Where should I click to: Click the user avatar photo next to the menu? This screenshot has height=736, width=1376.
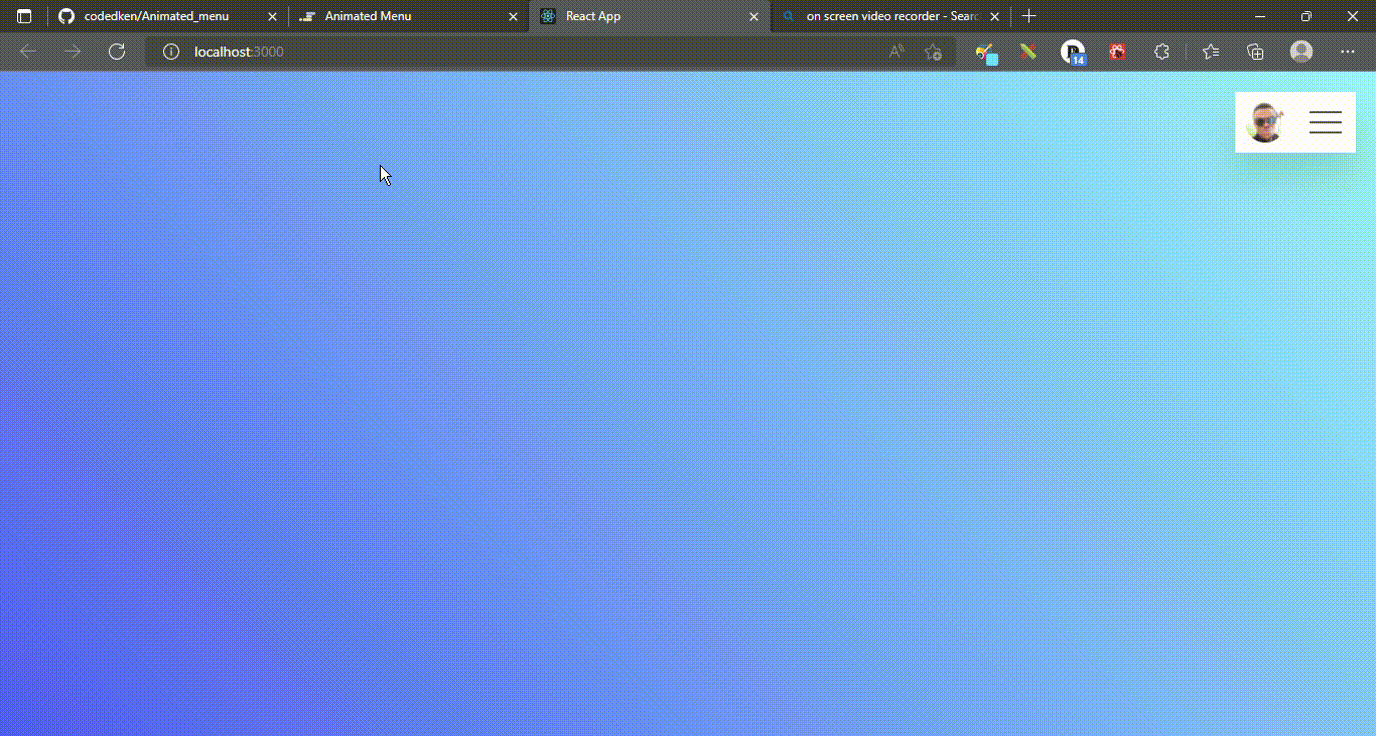tap(1265, 122)
